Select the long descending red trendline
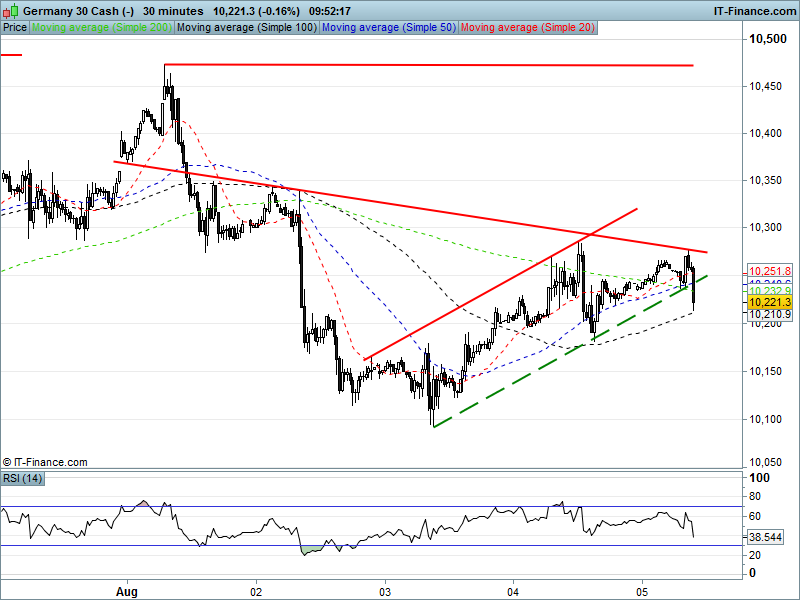The image size is (800, 600). (410, 207)
